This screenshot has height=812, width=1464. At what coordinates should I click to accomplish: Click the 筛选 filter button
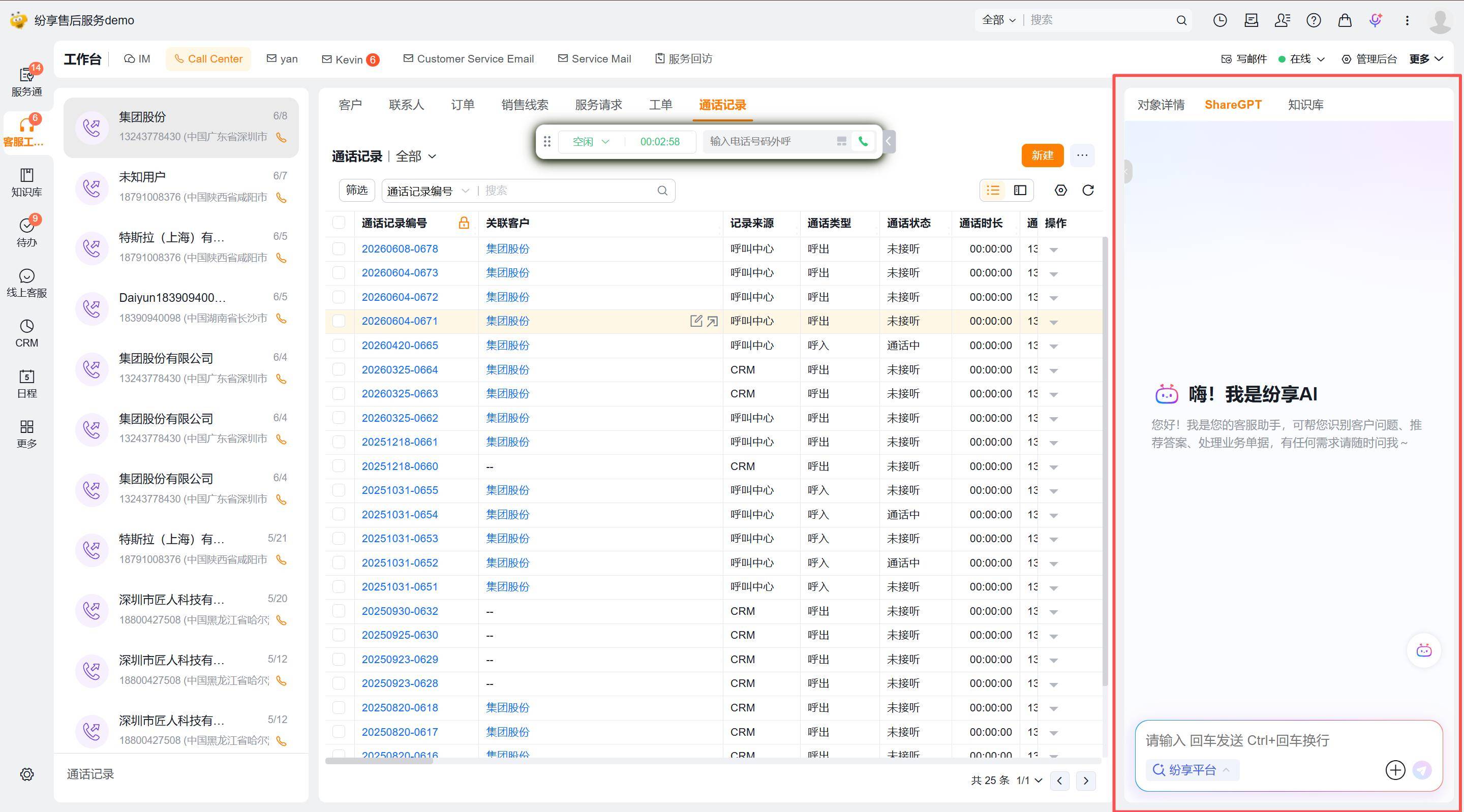pyautogui.click(x=357, y=191)
